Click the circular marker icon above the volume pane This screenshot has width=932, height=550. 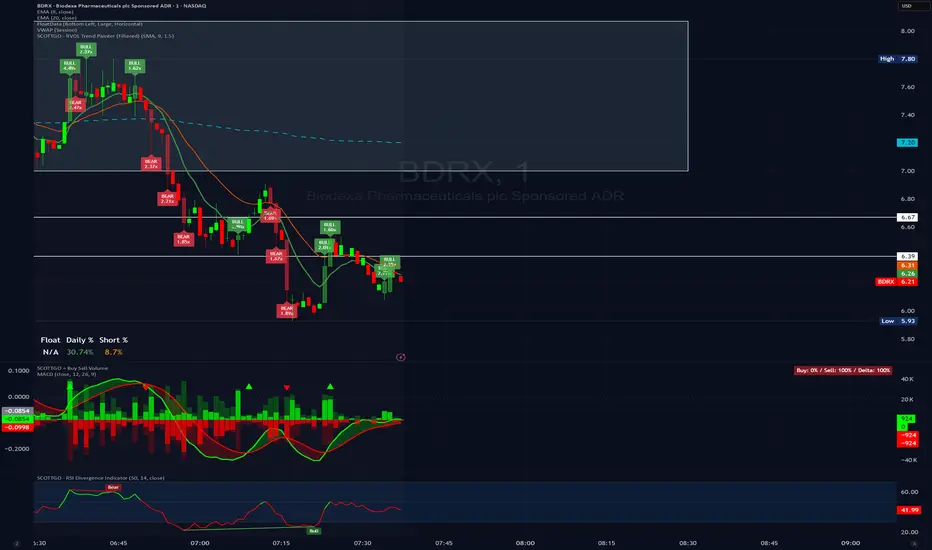401,357
